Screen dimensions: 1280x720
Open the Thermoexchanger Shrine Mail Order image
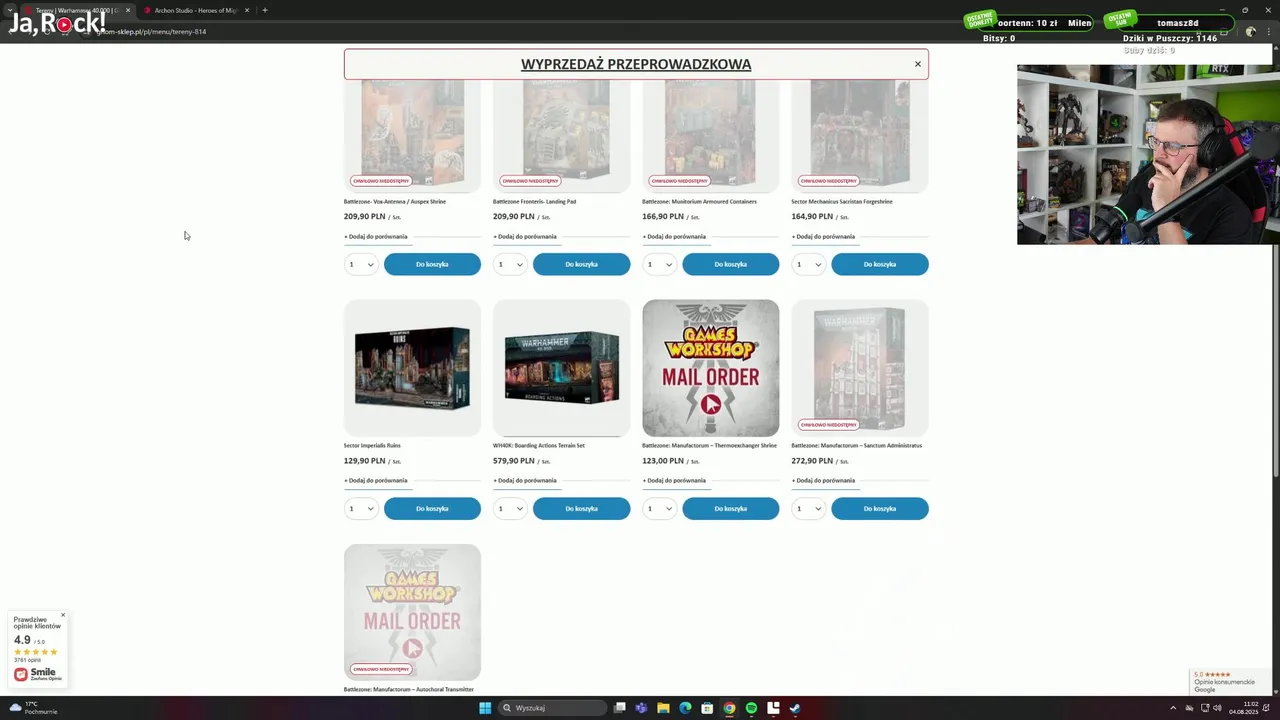point(710,368)
